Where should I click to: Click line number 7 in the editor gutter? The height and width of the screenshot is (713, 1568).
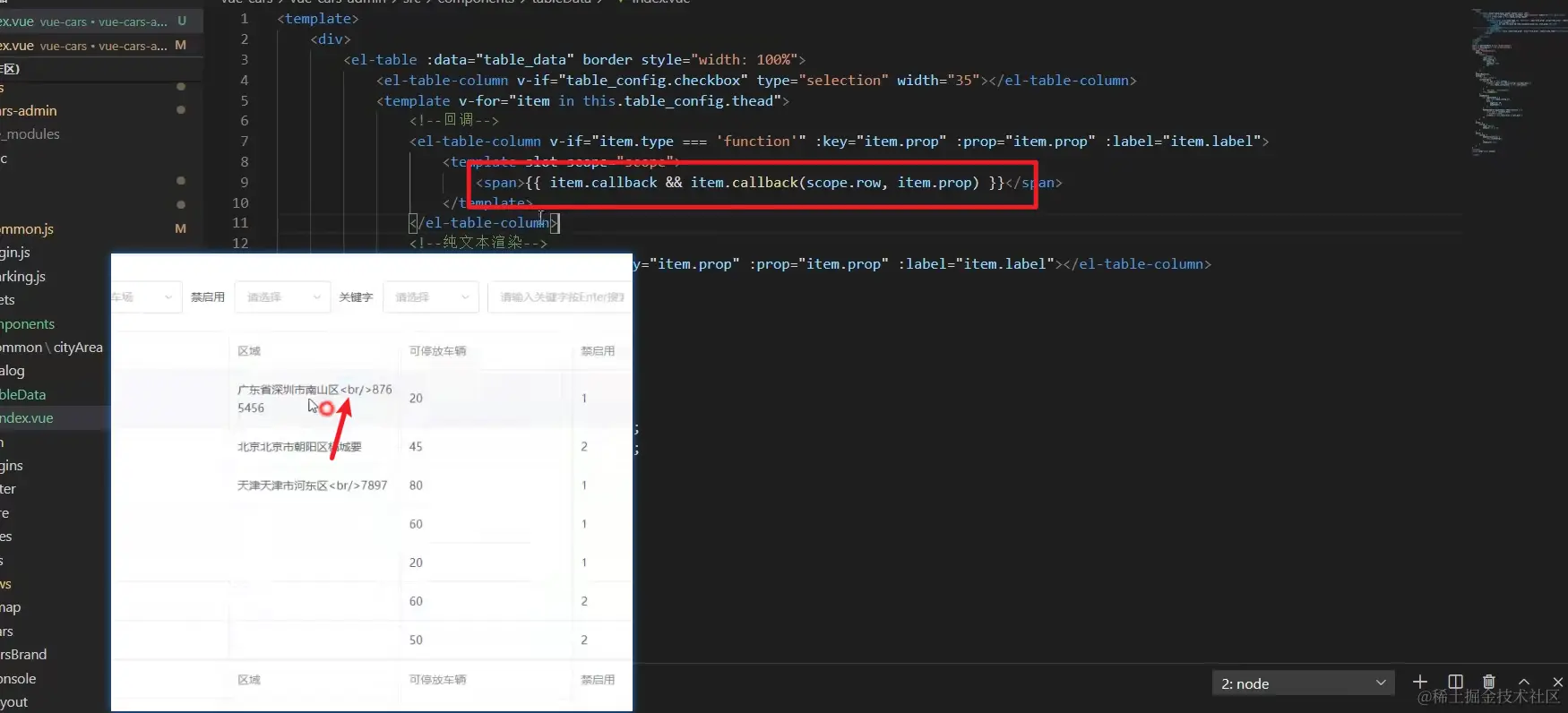pos(244,142)
